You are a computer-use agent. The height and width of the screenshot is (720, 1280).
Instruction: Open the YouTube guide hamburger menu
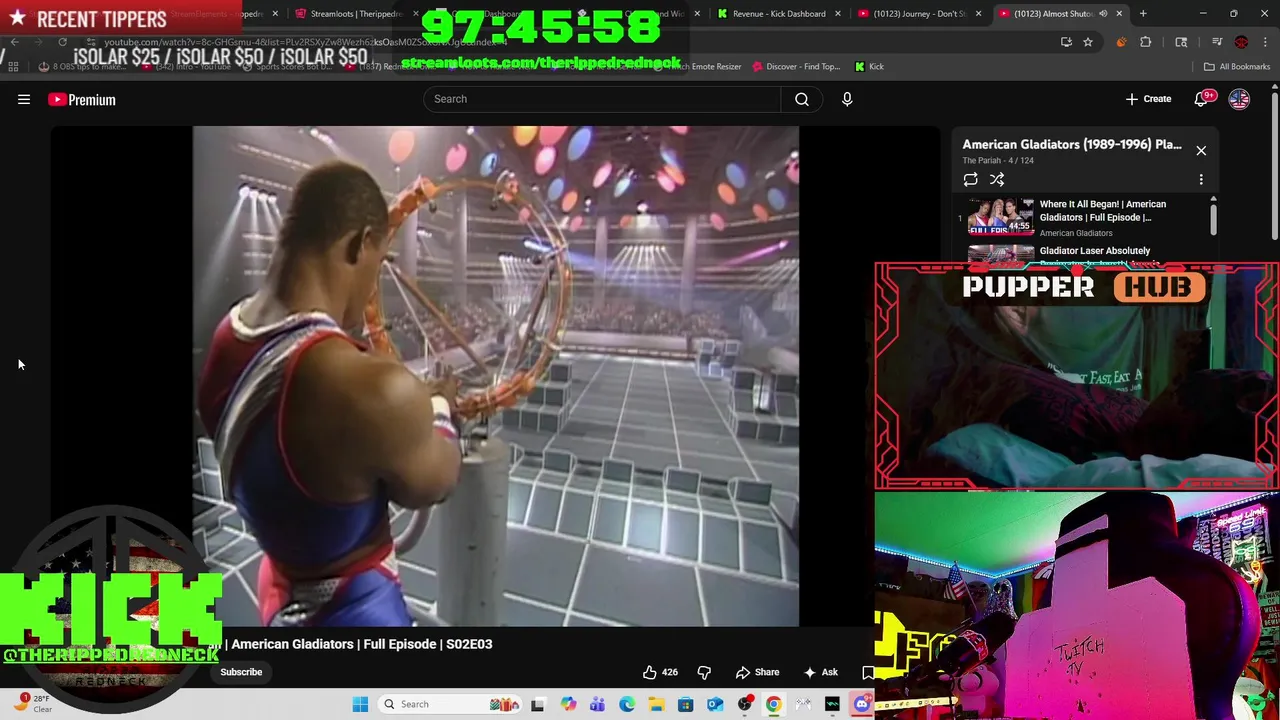pyautogui.click(x=24, y=99)
